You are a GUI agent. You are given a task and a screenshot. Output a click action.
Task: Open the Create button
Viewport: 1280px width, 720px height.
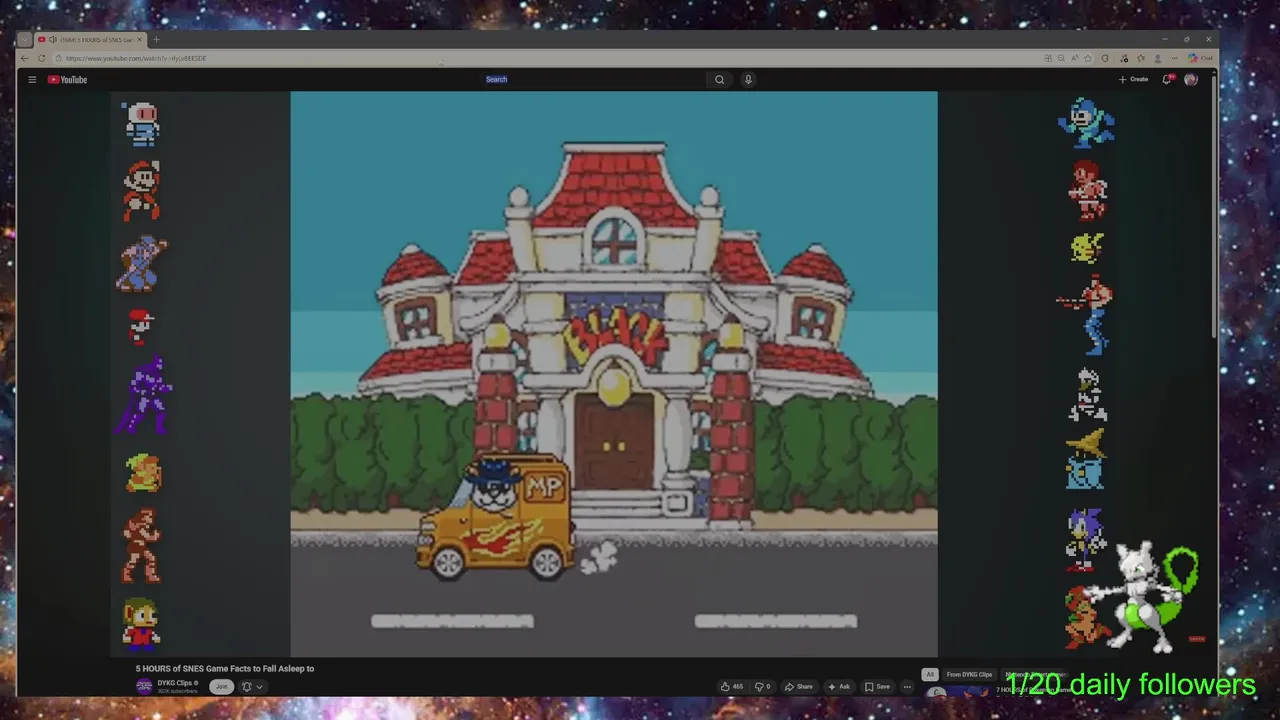(x=1134, y=79)
